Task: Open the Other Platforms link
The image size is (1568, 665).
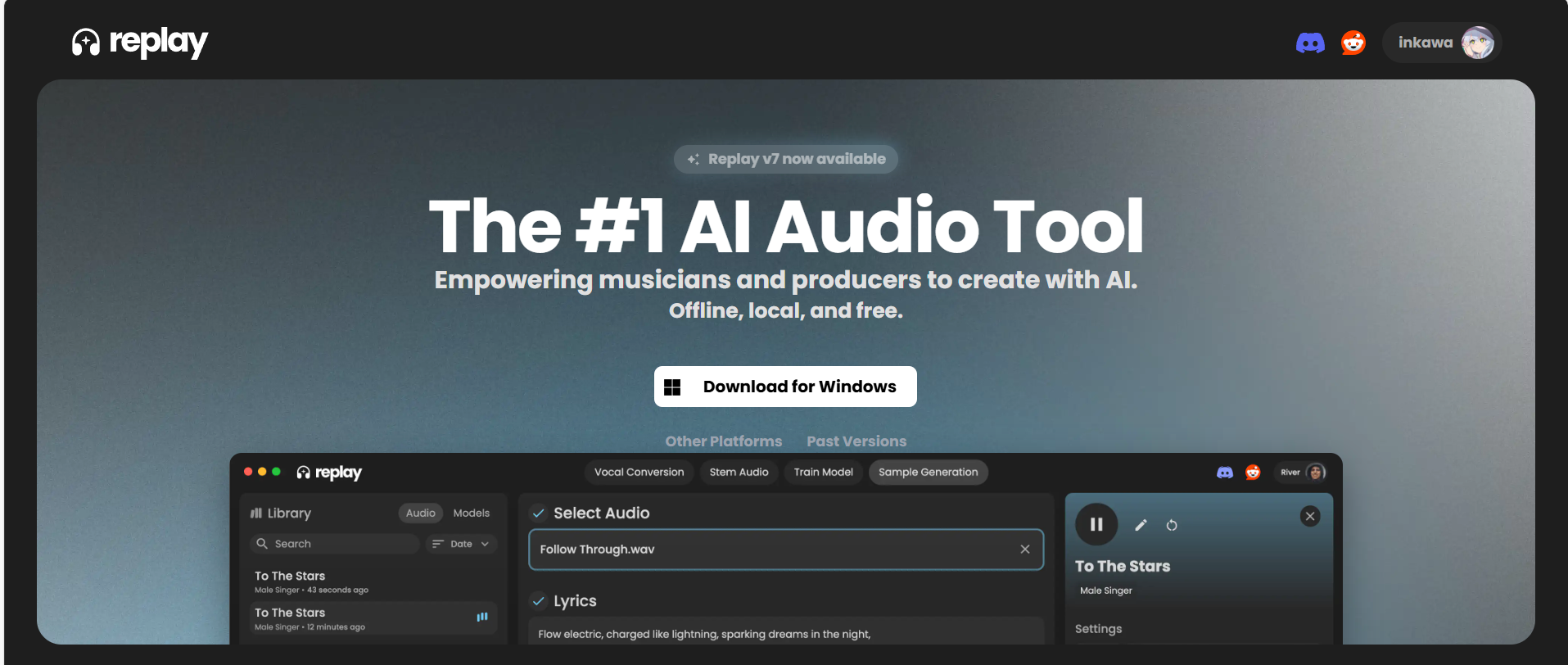Action: [723, 441]
